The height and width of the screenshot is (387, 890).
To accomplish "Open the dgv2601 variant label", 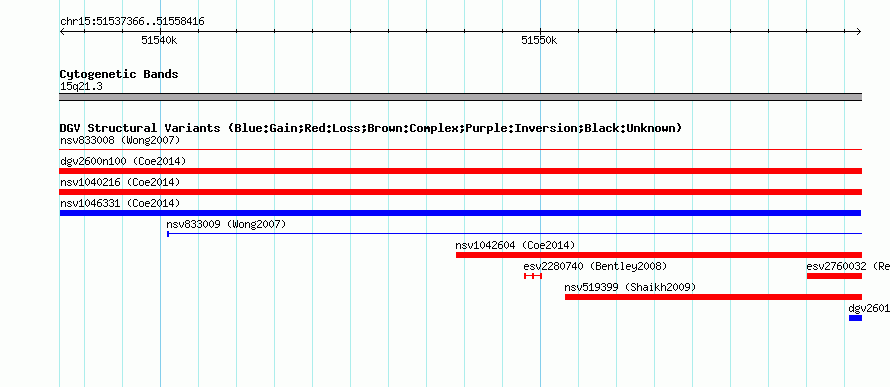I will point(868,308).
